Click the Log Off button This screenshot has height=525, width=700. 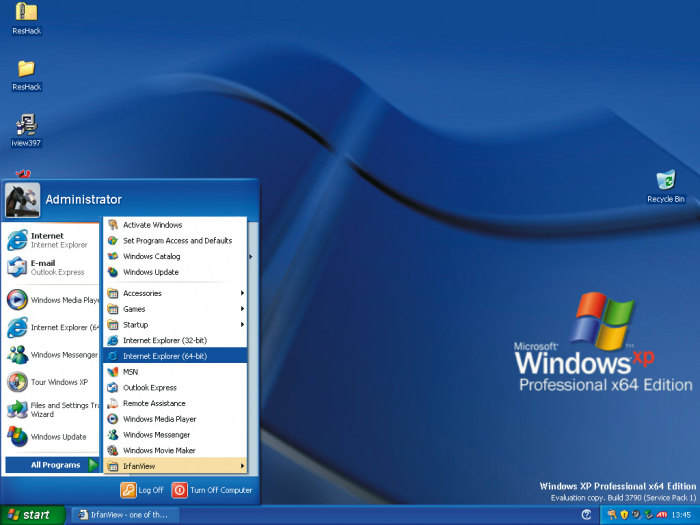[142, 490]
